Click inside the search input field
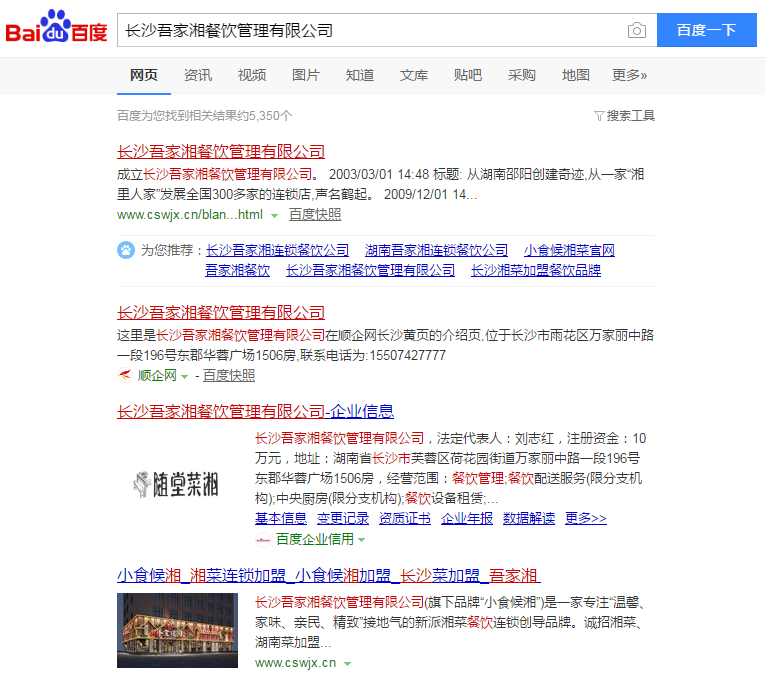 (370, 30)
